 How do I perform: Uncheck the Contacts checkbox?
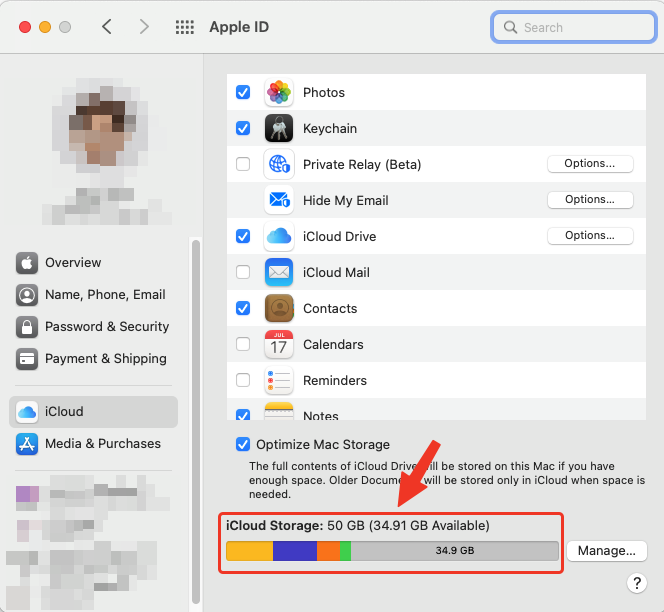[x=243, y=308]
